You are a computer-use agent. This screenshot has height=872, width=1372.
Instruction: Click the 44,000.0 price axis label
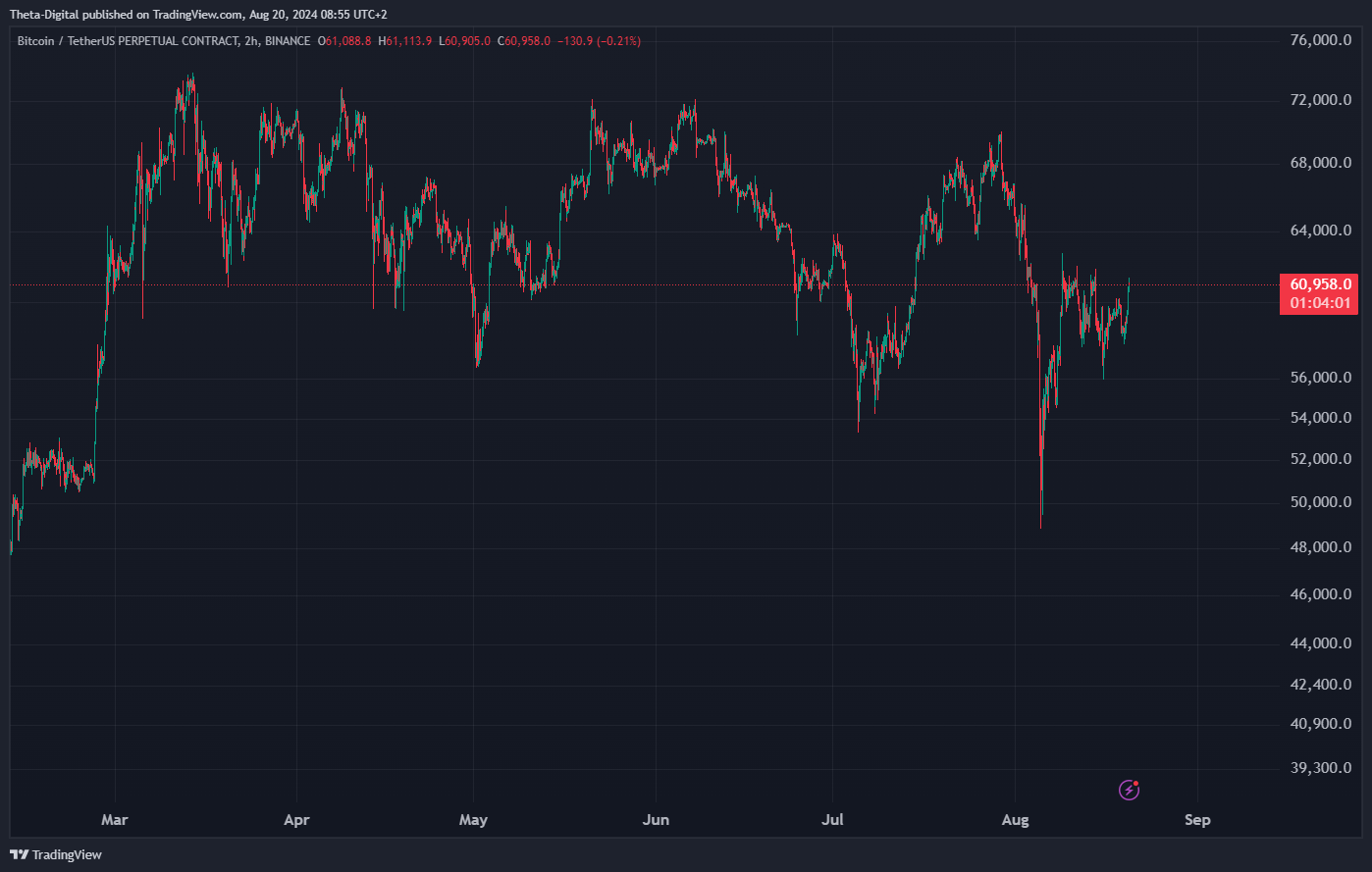pyautogui.click(x=1320, y=643)
